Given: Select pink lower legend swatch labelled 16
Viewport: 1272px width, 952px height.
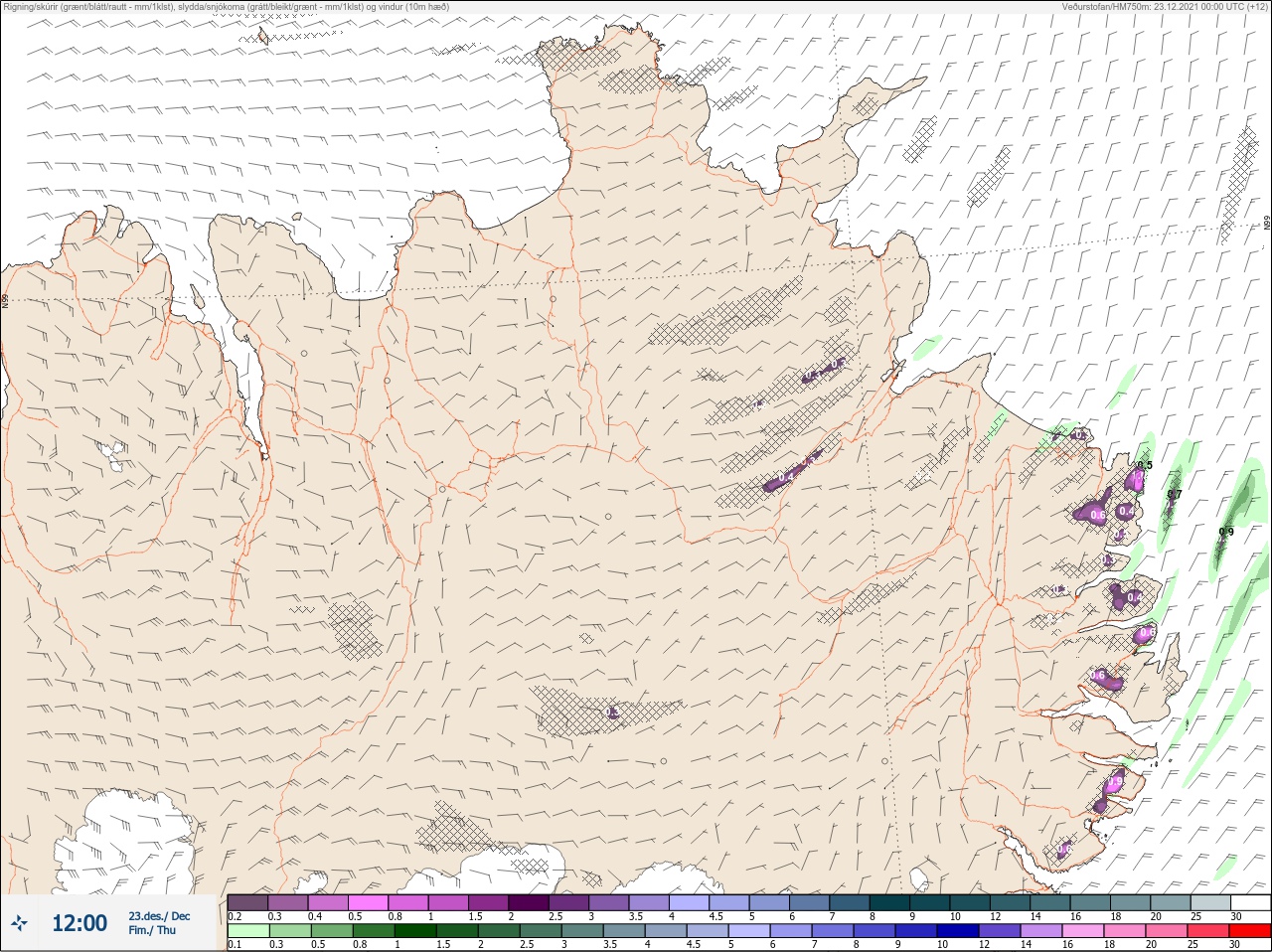Looking at the screenshot, I should pyautogui.click(x=1083, y=931).
